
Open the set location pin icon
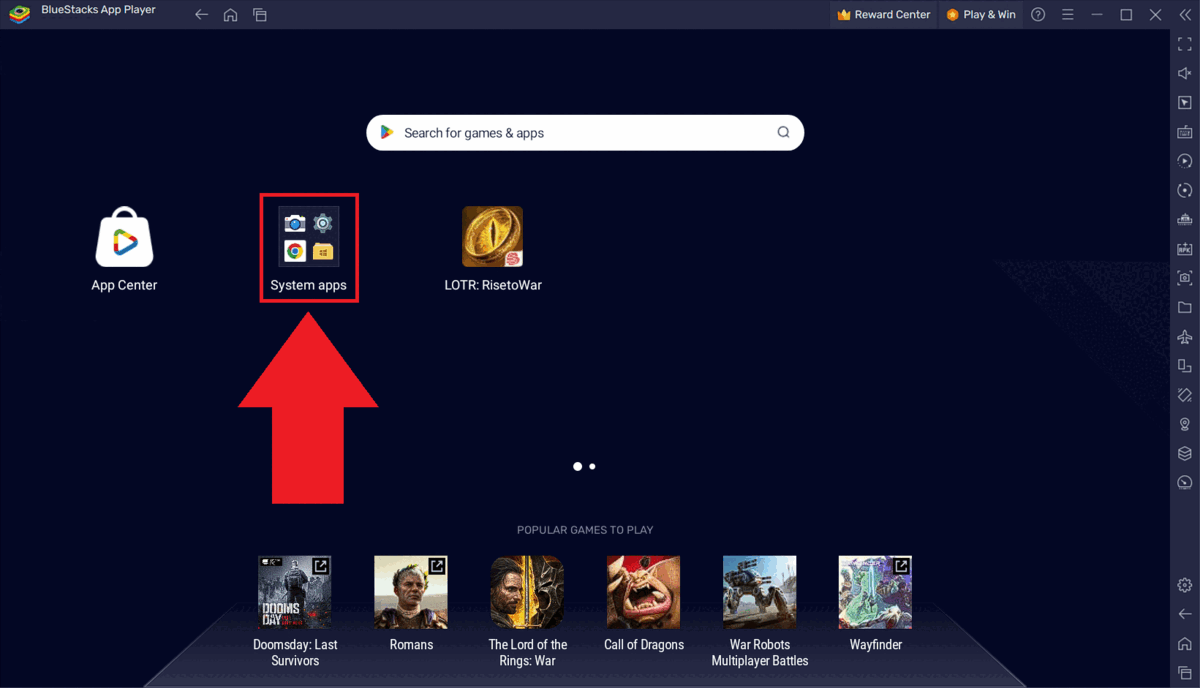pyautogui.click(x=1185, y=424)
